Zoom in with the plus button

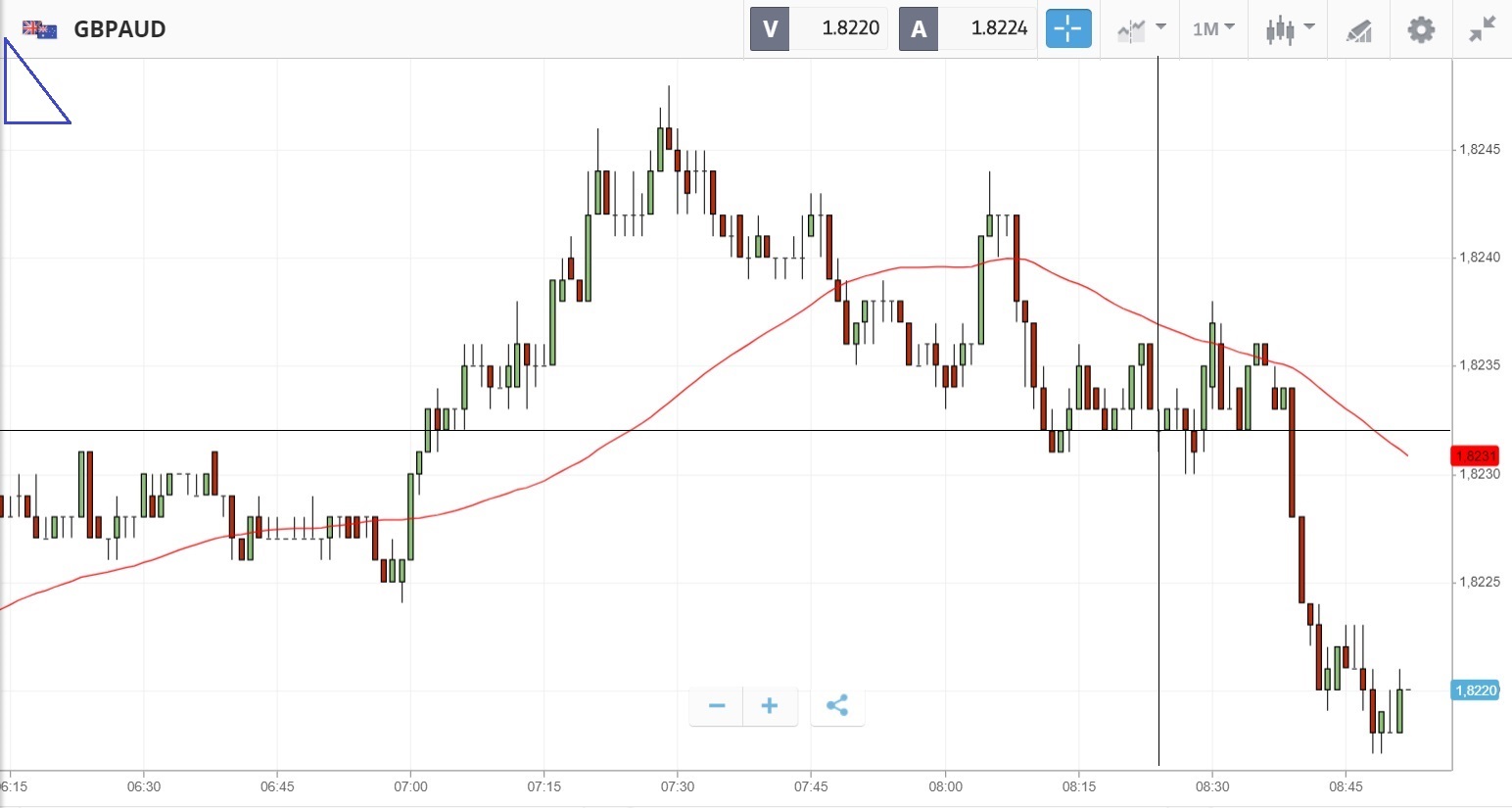pyautogui.click(x=770, y=706)
